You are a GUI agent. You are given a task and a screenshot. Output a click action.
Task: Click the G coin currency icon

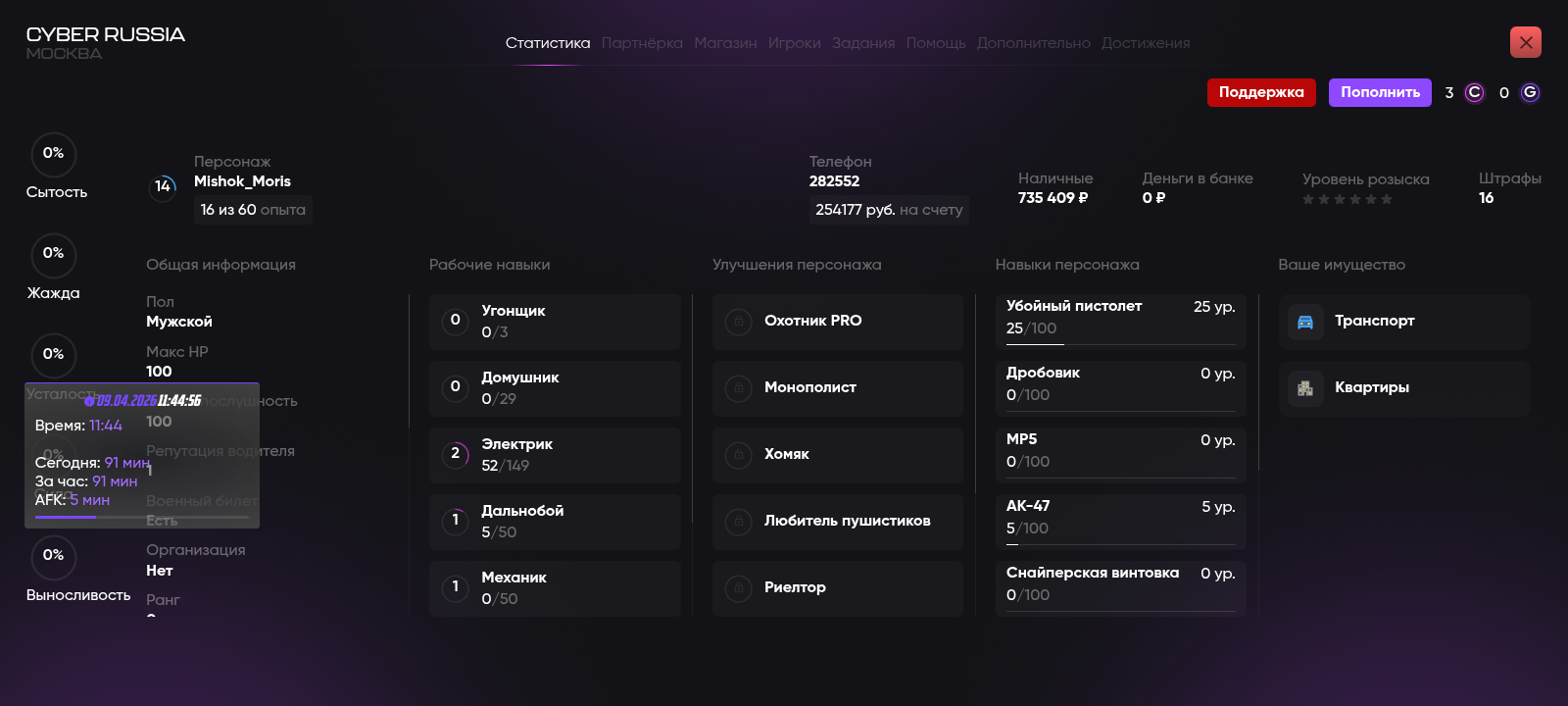click(x=1530, y=93)
